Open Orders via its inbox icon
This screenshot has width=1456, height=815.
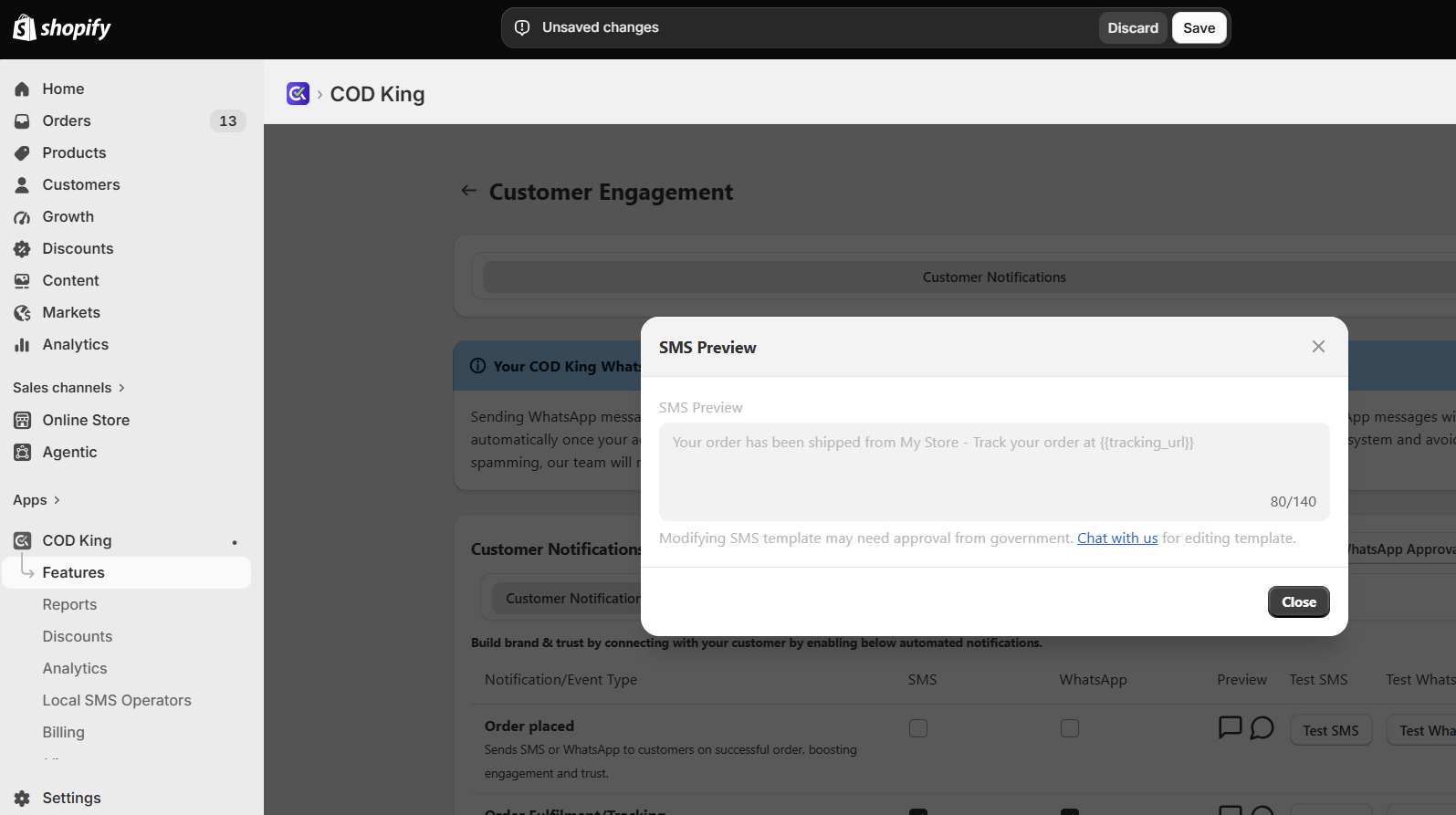click(22, 120)
